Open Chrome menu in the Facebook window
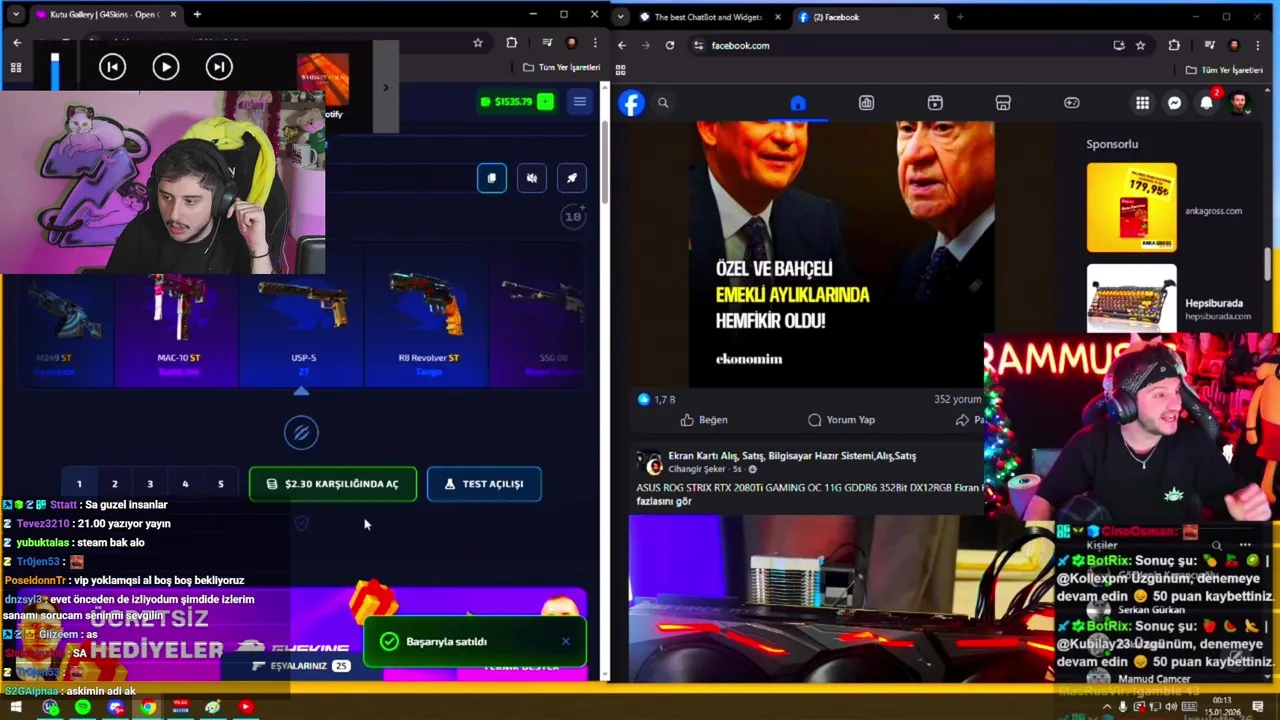The width and height of the screenshot is (1280, 720). pos(1258,45)
